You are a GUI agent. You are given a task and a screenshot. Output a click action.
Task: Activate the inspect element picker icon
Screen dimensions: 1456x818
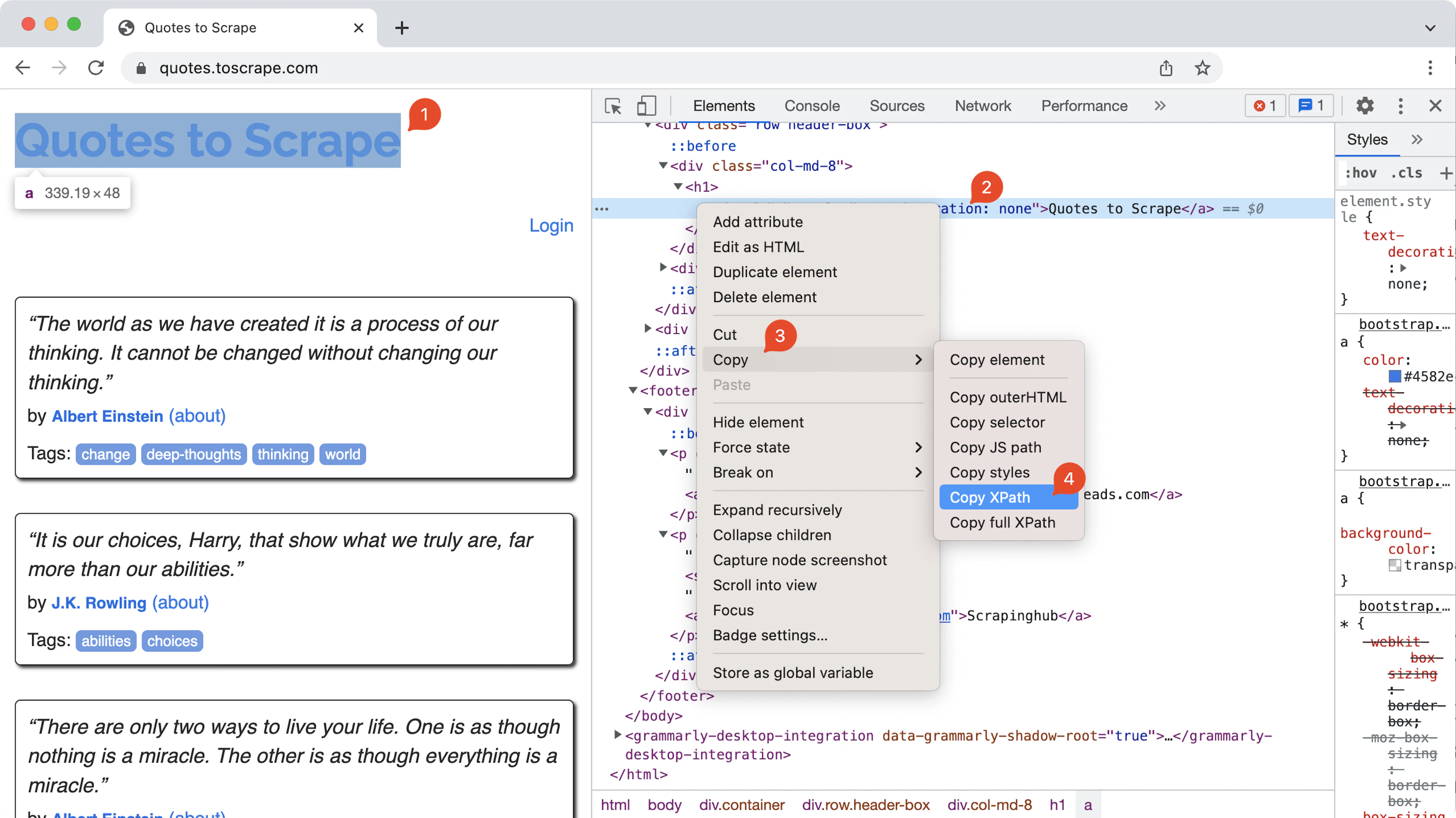click(x=613, y=106)
